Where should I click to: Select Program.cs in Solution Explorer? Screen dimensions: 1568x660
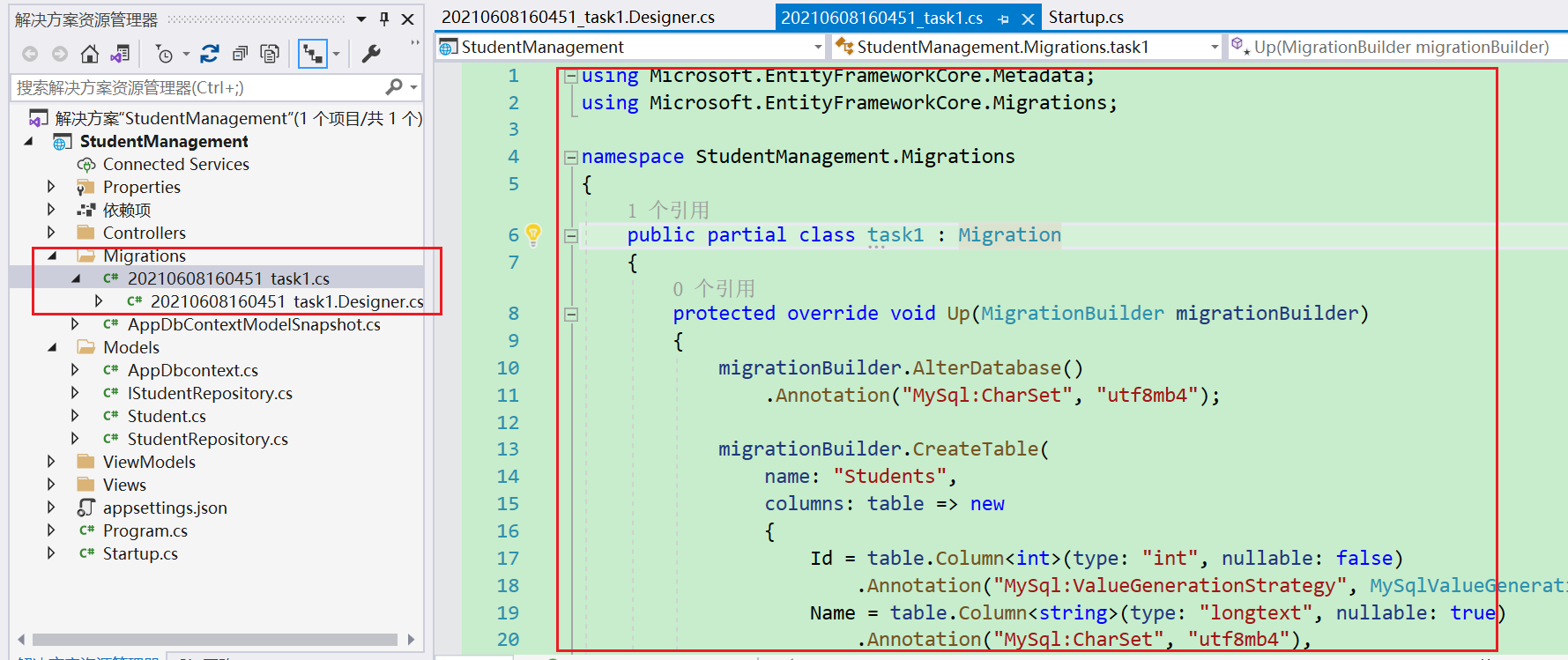point(145,530)
